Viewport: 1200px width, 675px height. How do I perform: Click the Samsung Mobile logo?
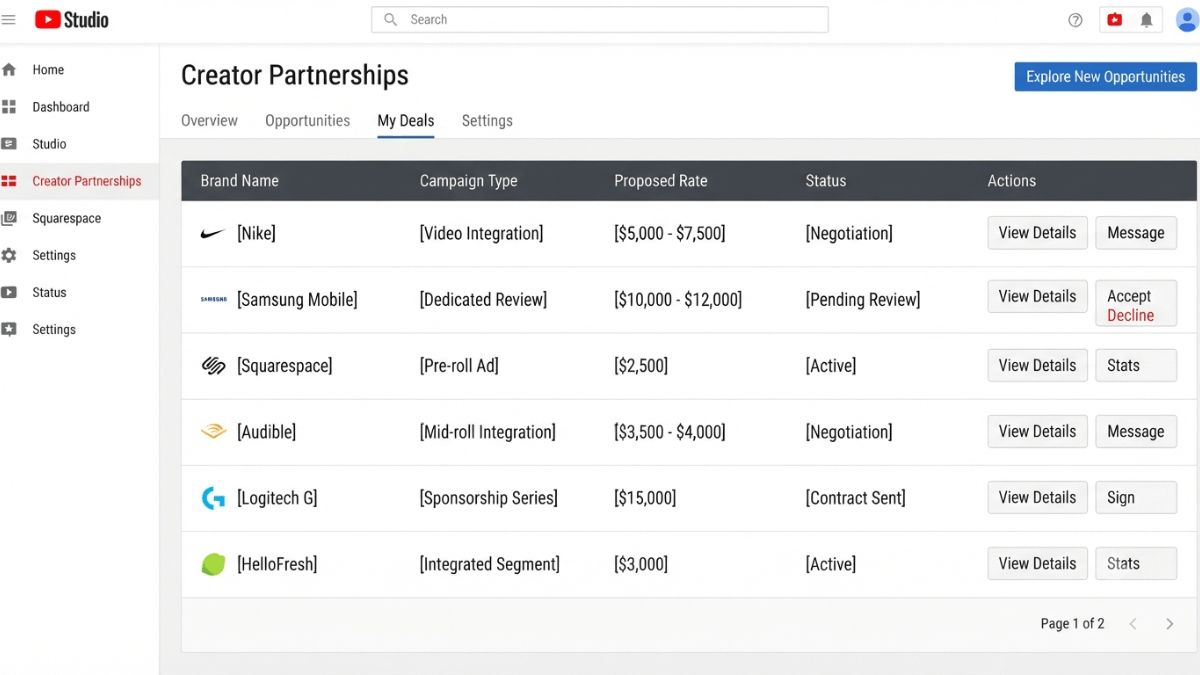click(x=213, y=299)
